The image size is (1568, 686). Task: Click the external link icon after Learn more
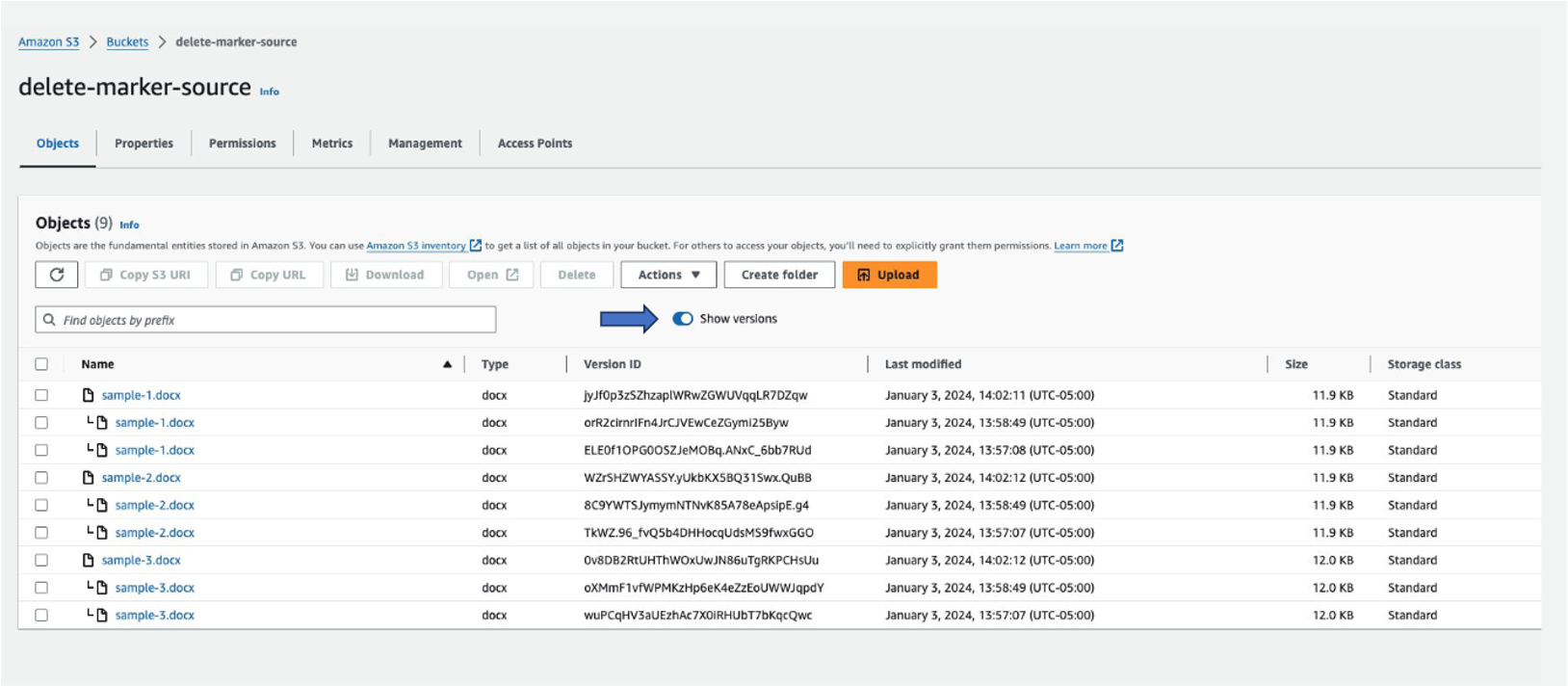click(1117, 246)
